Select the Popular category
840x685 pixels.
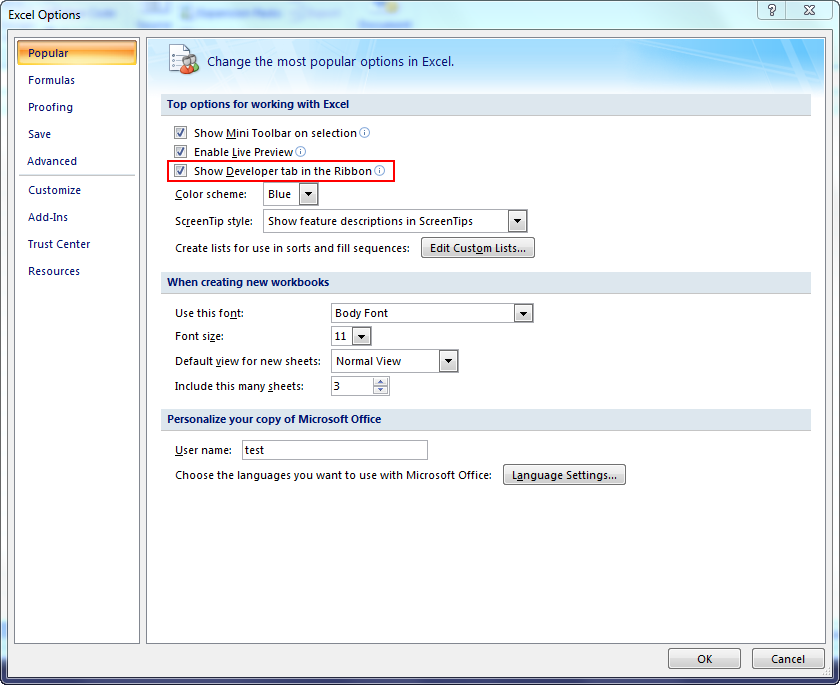pyautogui.click(x=77, y=53)
